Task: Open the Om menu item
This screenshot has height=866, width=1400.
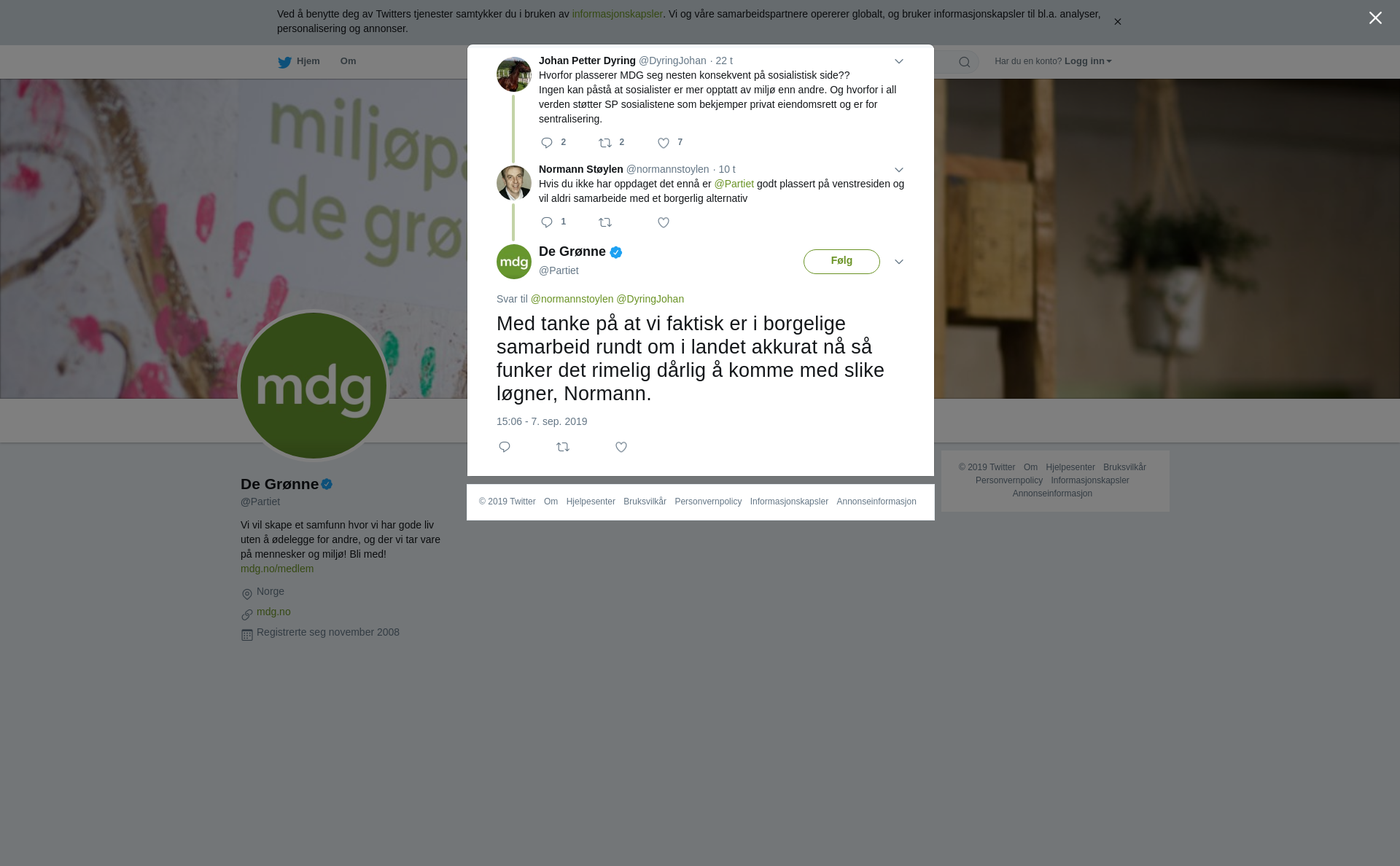Action: 348,61
